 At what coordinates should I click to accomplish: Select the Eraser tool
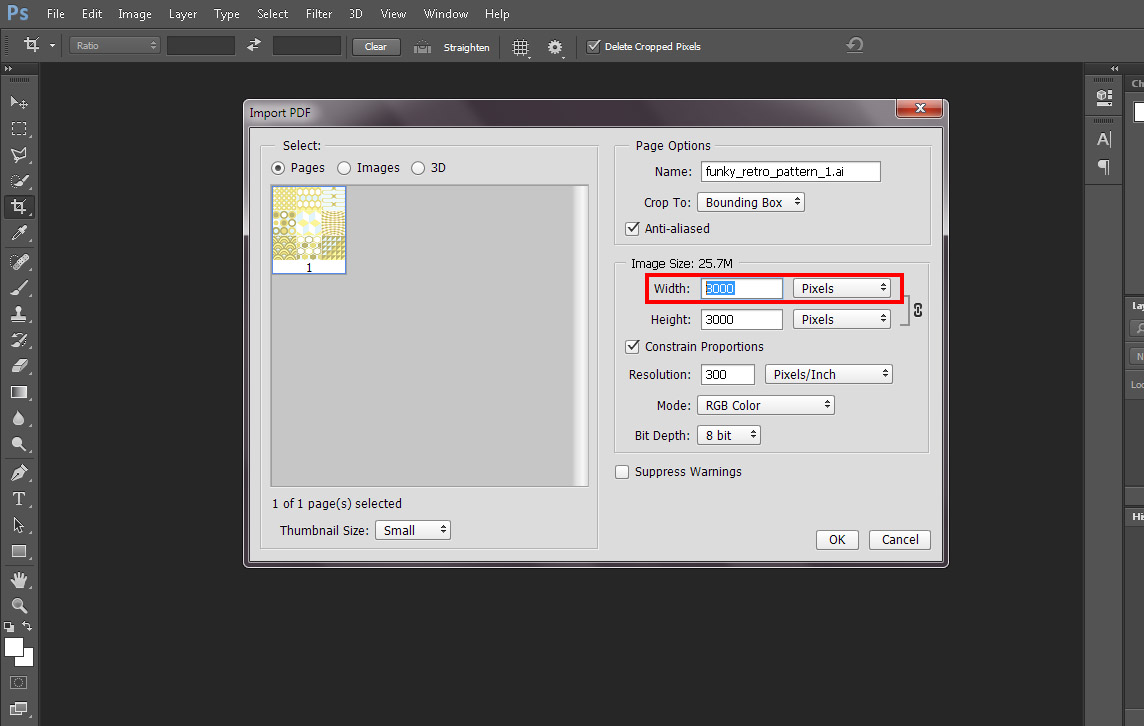click(x=19, y=366)
